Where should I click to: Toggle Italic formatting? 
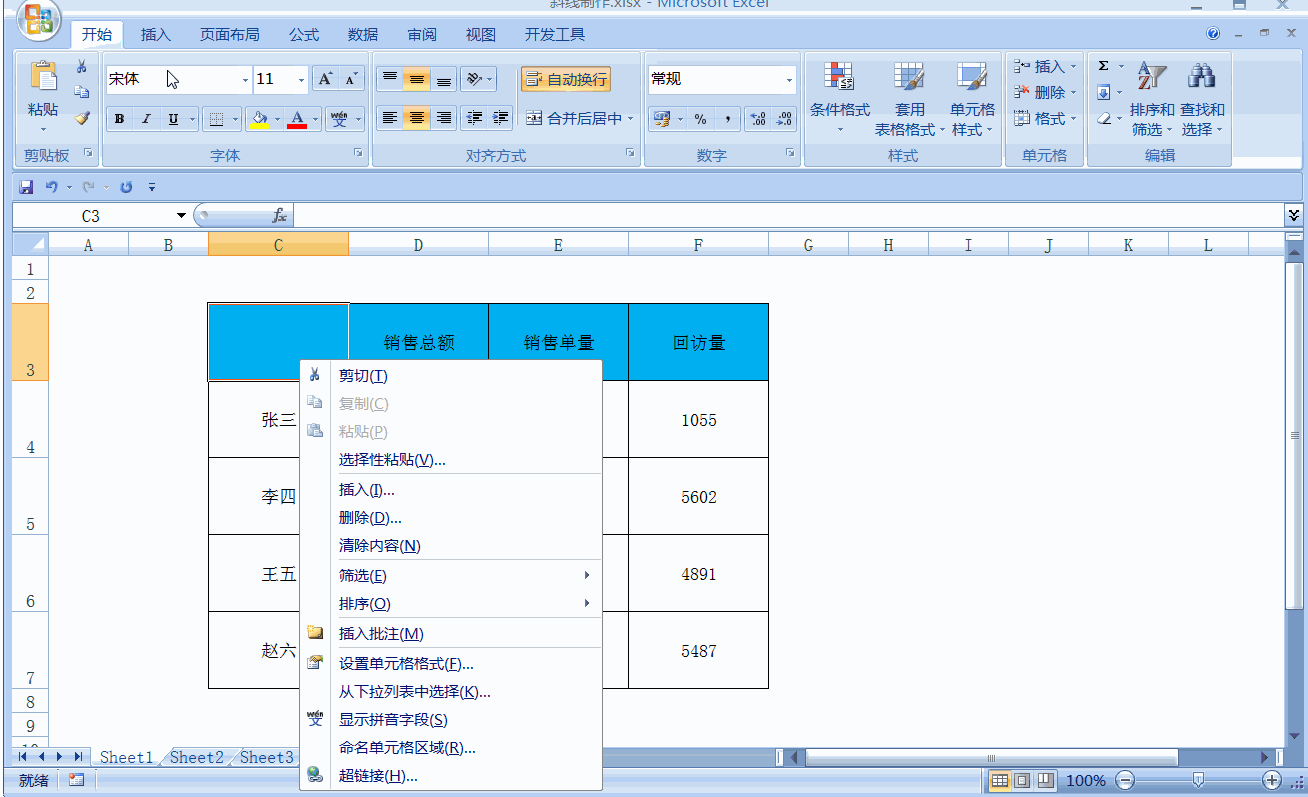point(146,119)
